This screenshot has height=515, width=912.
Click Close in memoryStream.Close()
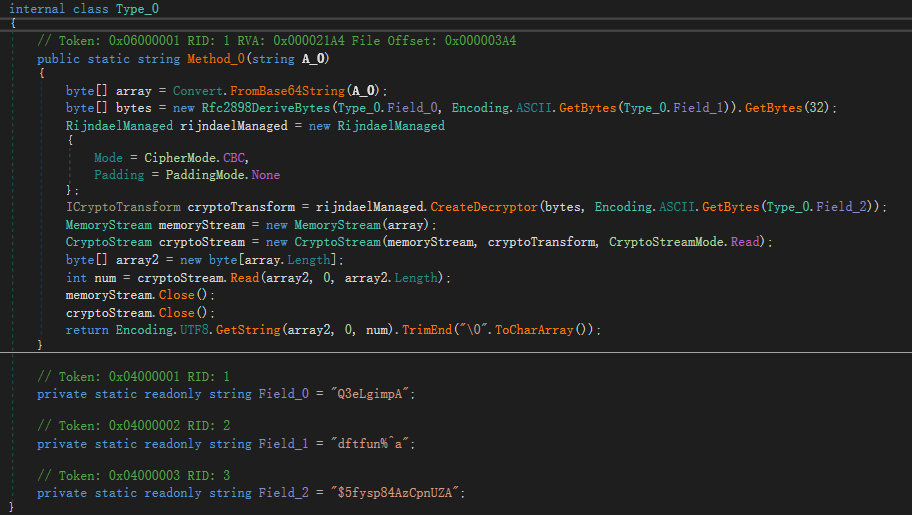pyautogui.click(x=177, y=295)
